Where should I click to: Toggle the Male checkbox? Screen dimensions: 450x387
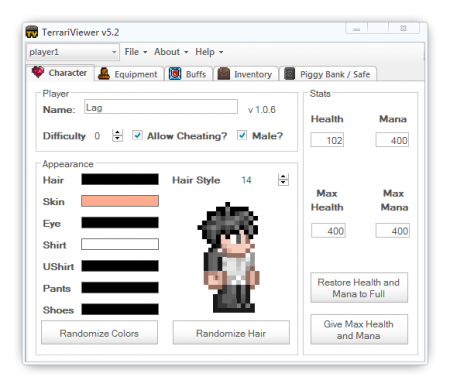(242, 135)
